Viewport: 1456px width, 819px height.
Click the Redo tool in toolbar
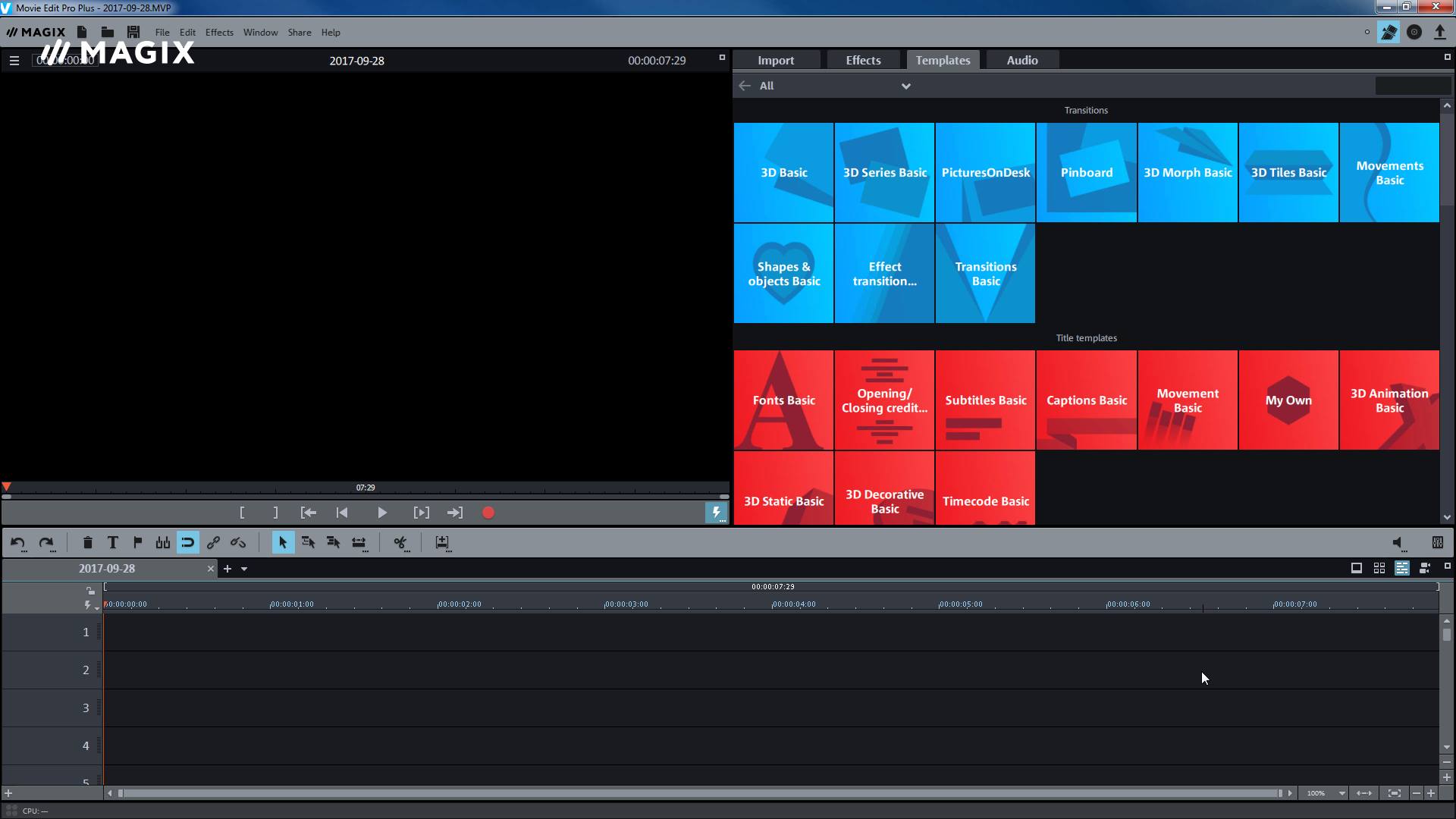pyautogui.click(x=45, y=542)
